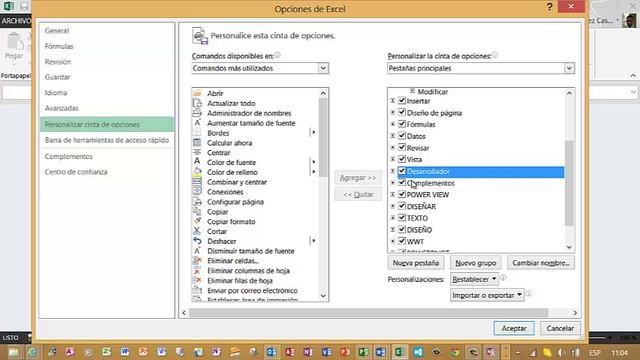
Task: Toggle the POWER VIEW checkbox
Action: (402, 194)
